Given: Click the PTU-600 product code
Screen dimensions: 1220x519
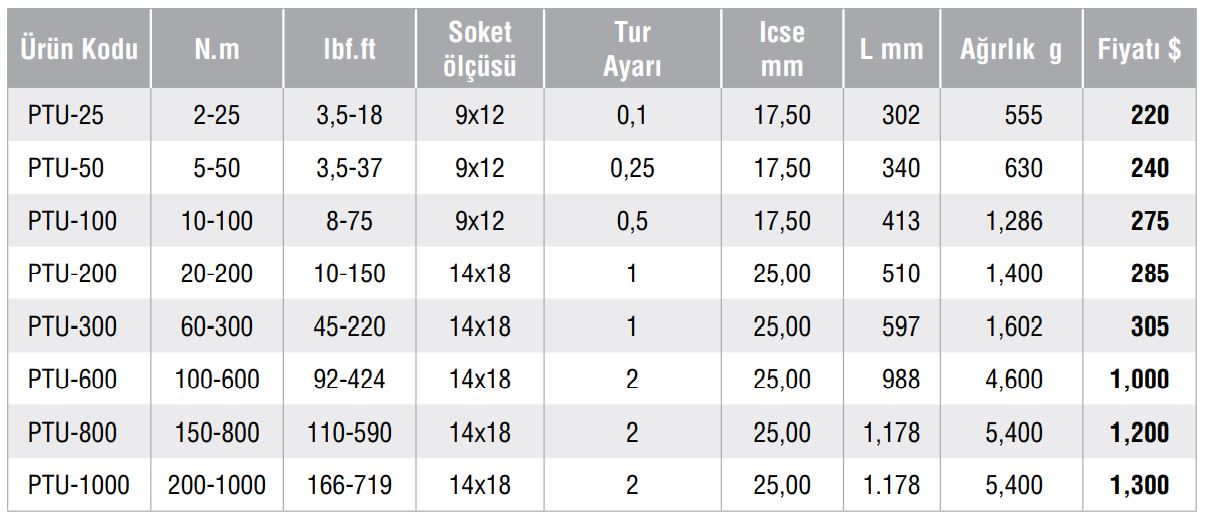Looking at the screenshot, I should 72,379.
